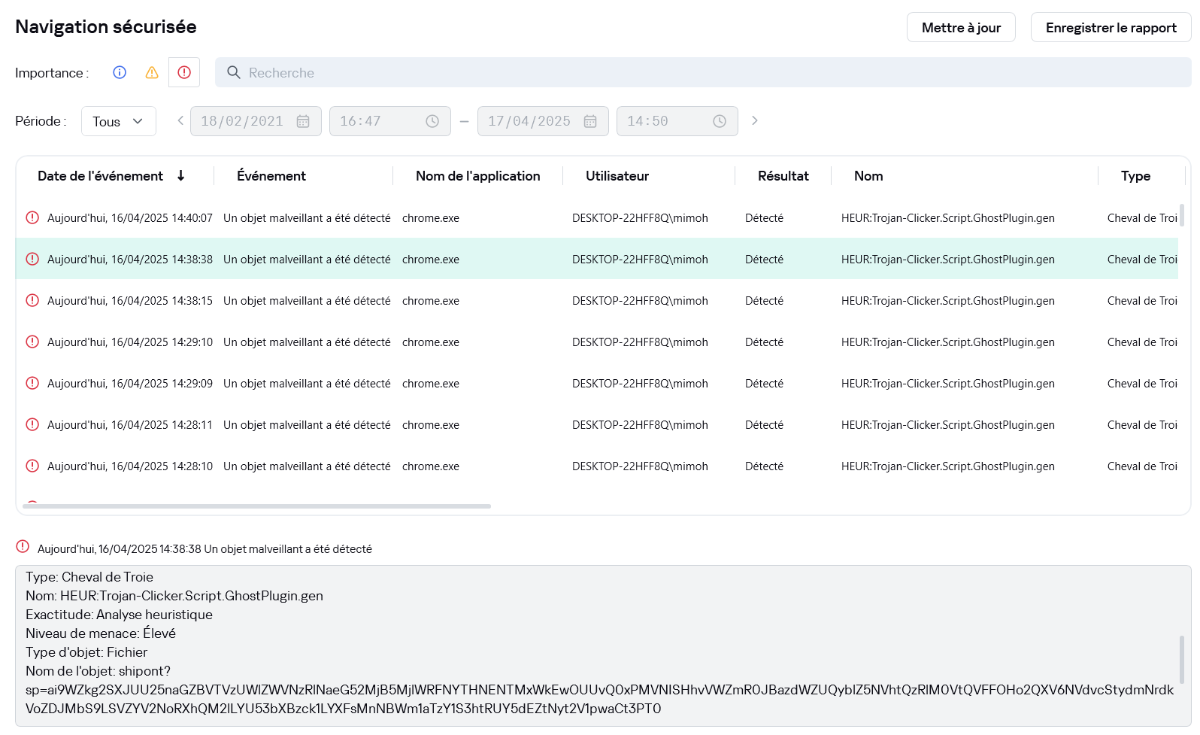Open calendar for start date 18/02/2021
This screenshot has width=1200, height=735.
click(303, 121)
